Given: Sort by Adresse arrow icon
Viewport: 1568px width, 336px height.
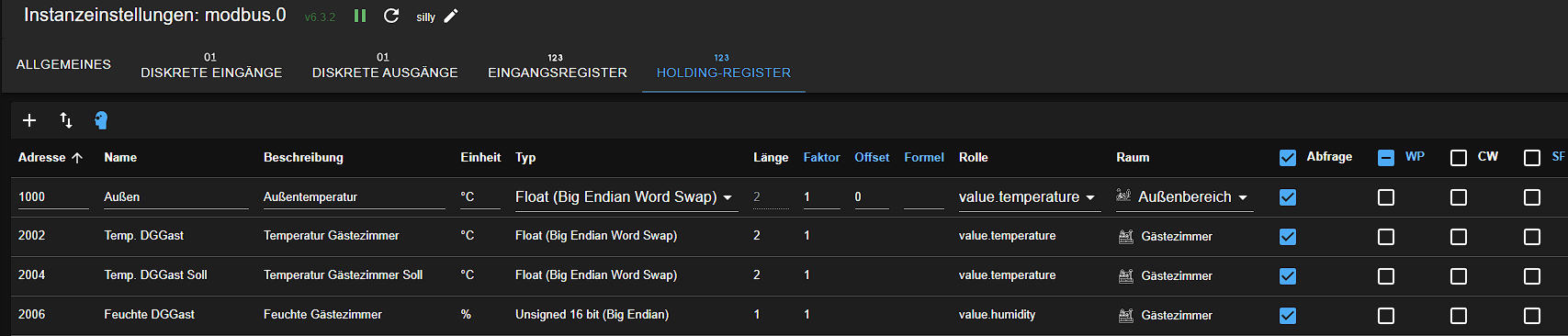Looking at the screenshot, I should tap(77, 158).
